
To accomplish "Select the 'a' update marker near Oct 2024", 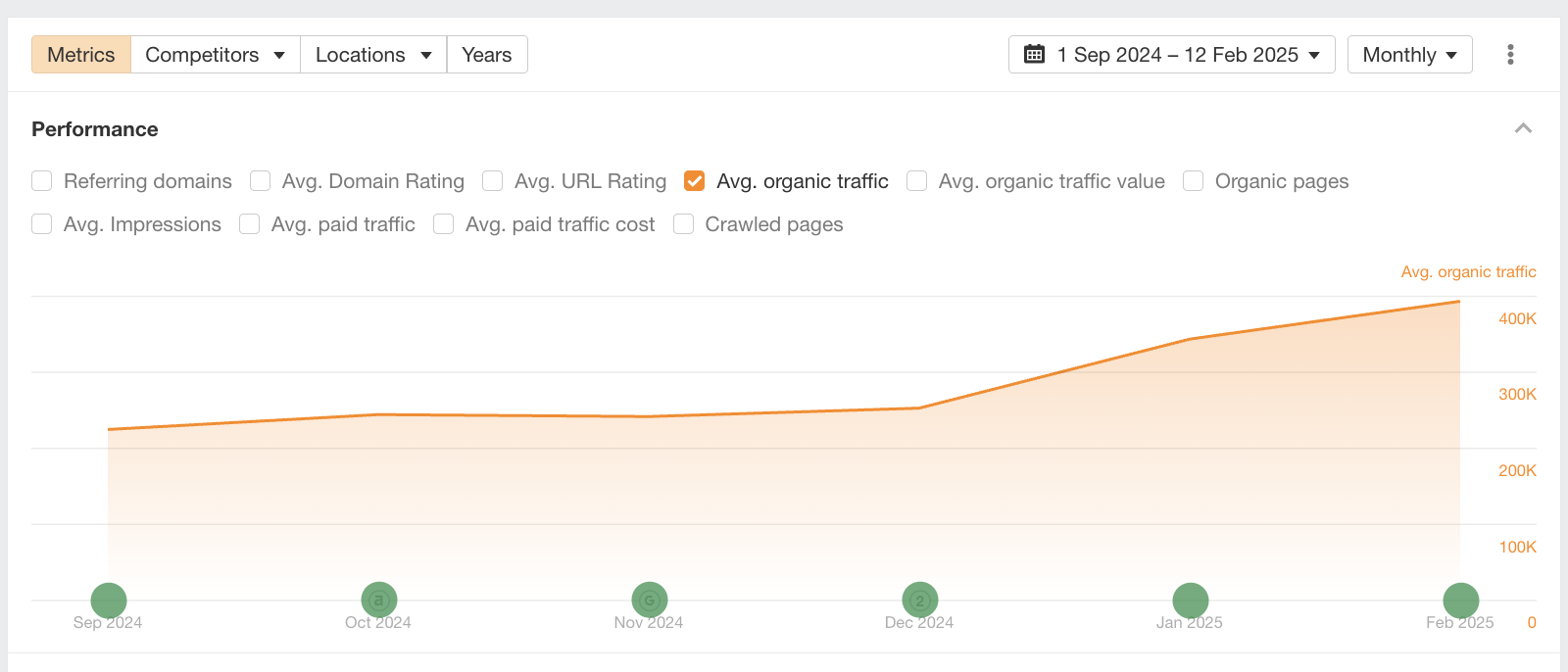I will coord(378,600).
